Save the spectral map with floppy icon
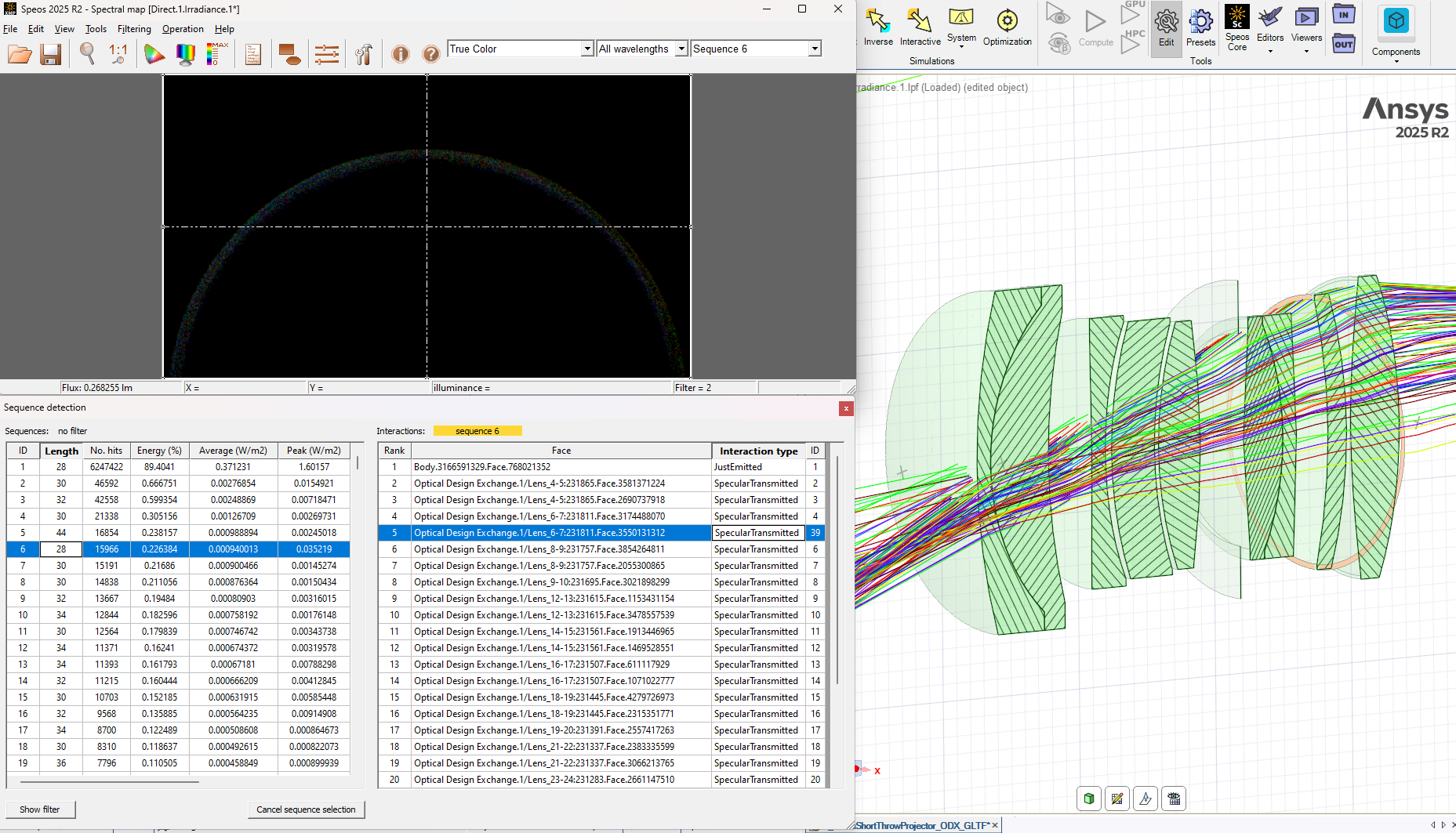This screenshot has height=833, width=1456. click(x=51, y=54)
